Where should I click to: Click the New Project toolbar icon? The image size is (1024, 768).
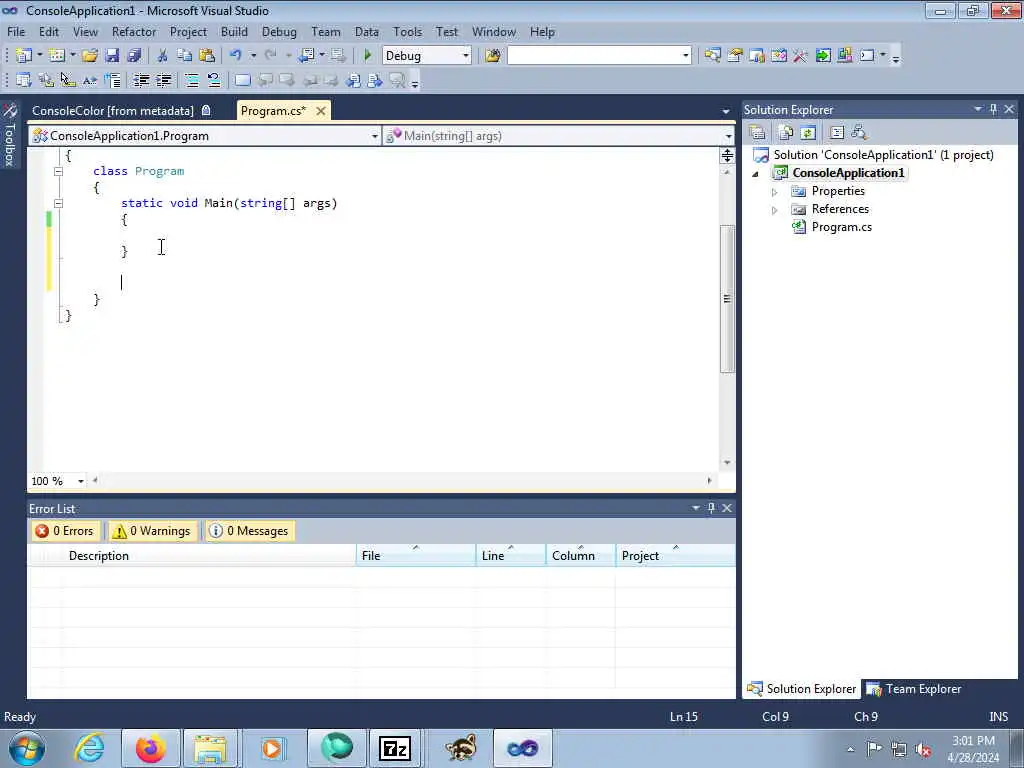point(24,56)
